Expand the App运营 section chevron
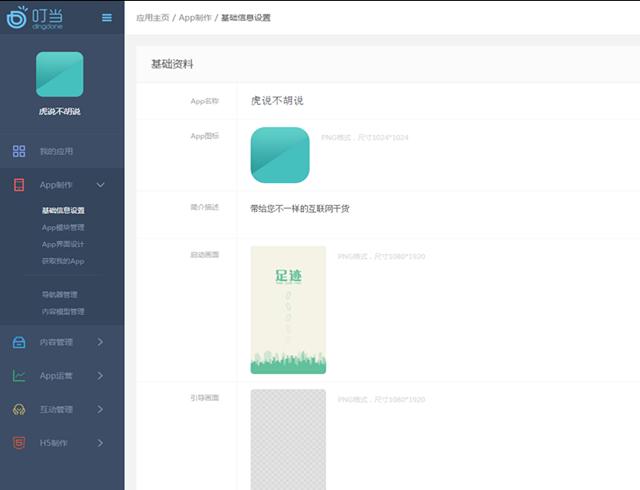Screen dimensions: 640x490 (100, 376)
